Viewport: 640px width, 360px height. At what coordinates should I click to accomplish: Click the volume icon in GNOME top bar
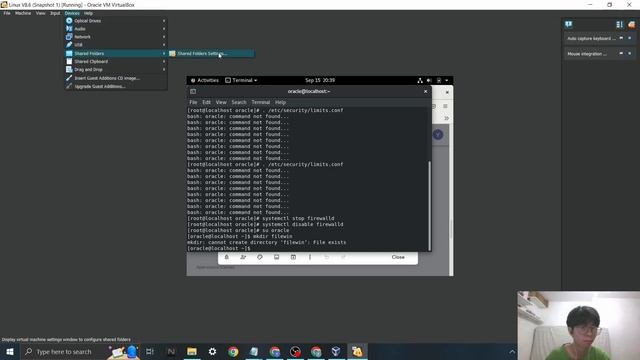click(x=429, y=80)
